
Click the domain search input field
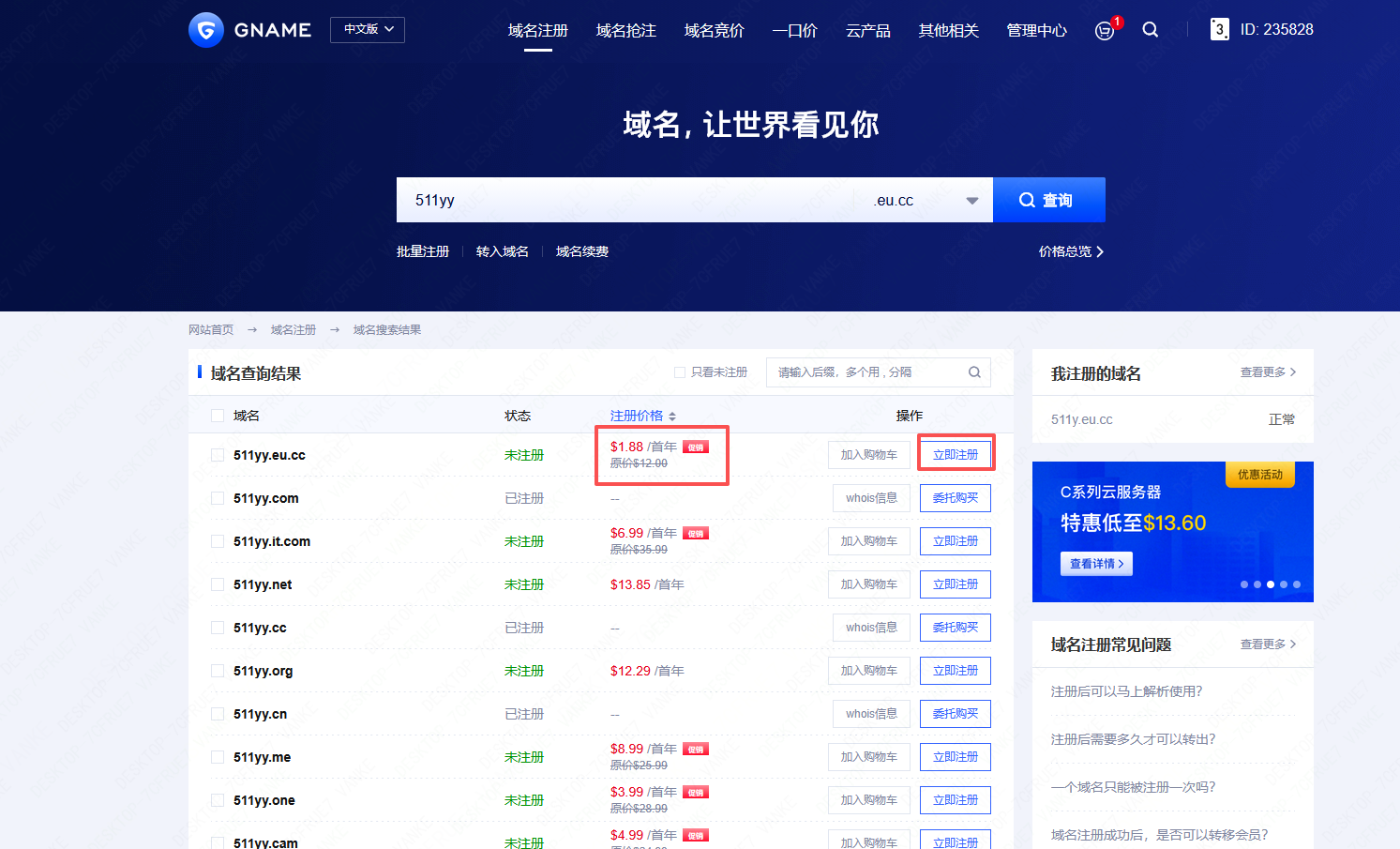[624, 201]
